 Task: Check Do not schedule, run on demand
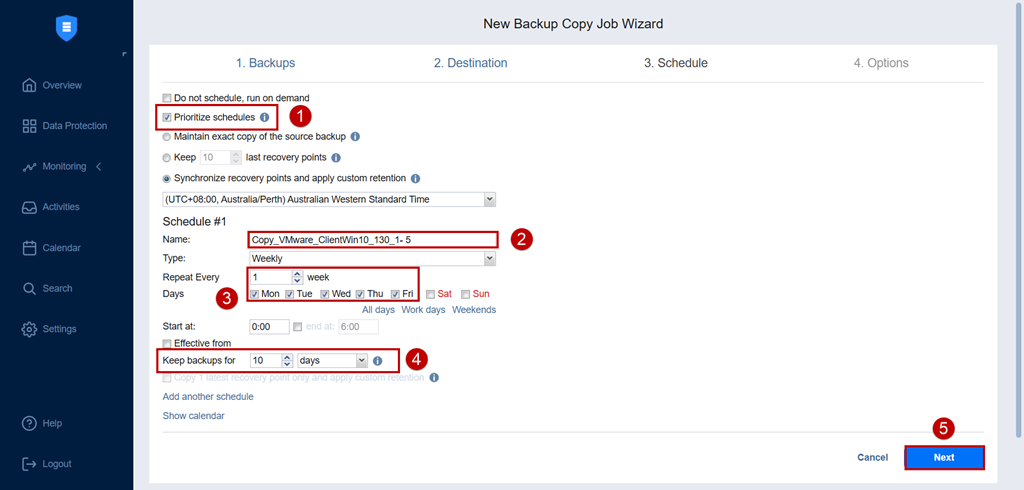(x=167, y=98)
